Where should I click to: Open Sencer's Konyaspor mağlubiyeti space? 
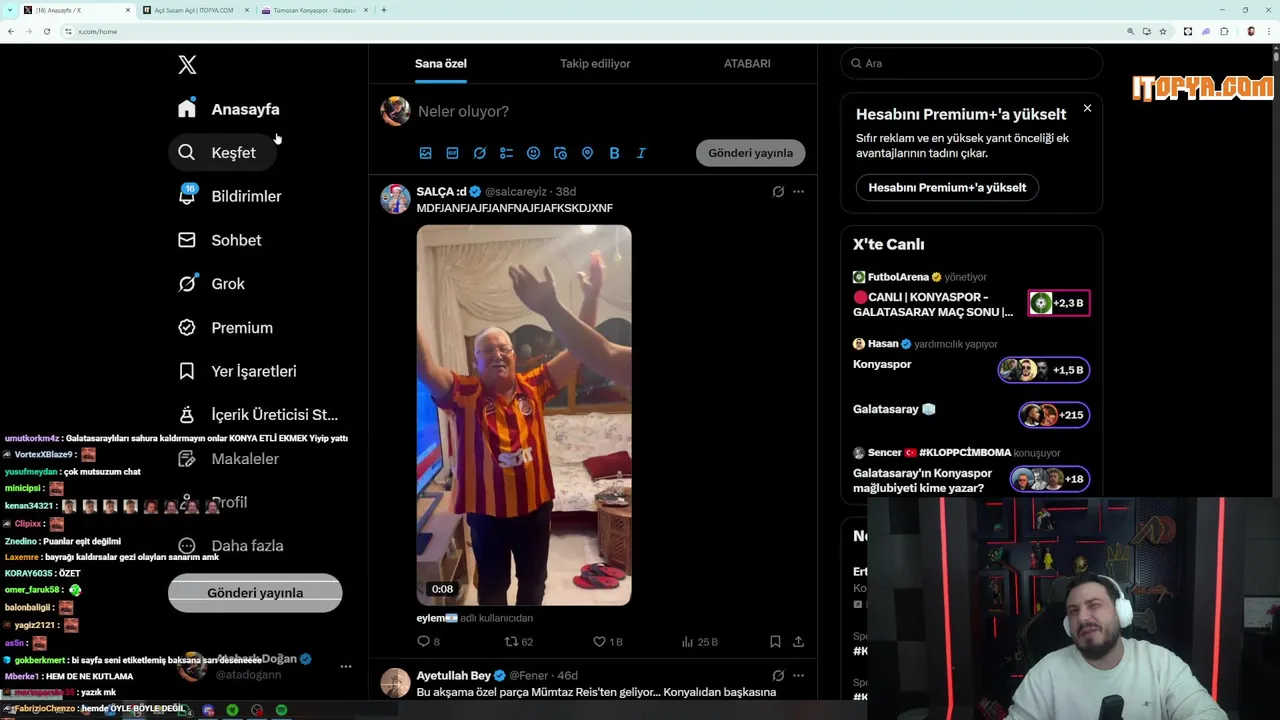click(971, 471)
